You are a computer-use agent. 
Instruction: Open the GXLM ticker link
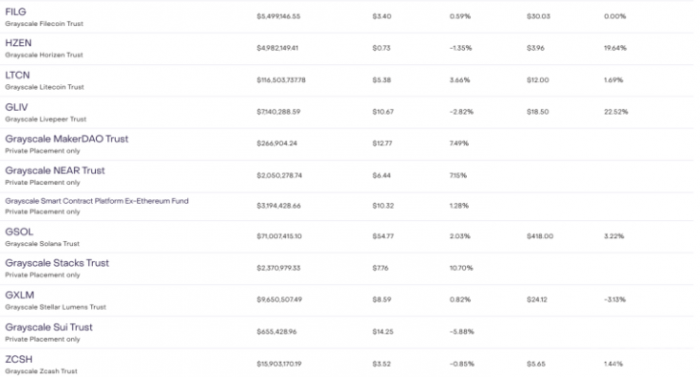coord(20,295)
